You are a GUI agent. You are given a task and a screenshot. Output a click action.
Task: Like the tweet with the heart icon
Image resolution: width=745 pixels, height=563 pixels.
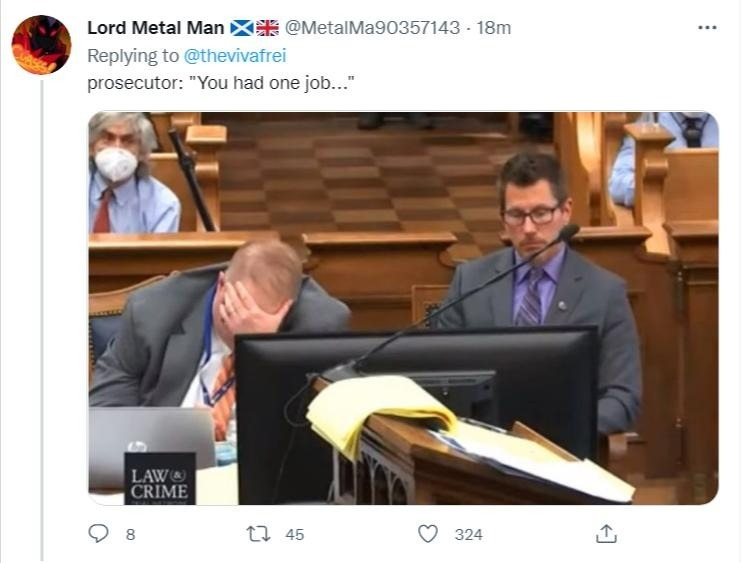[x=428, y=534]
